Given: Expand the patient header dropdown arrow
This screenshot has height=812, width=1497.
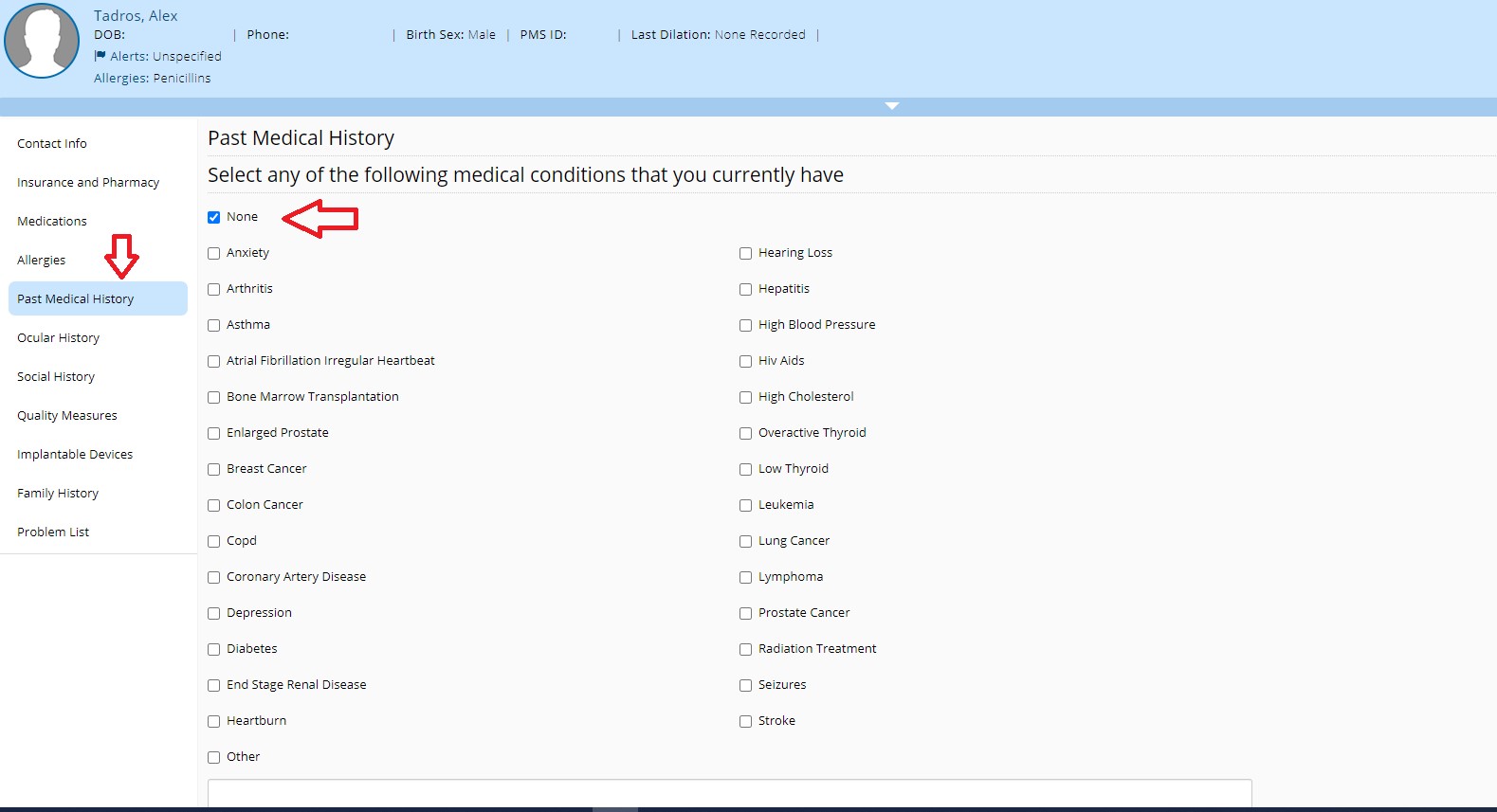Looking at the screenshot, I should point(891,106).
